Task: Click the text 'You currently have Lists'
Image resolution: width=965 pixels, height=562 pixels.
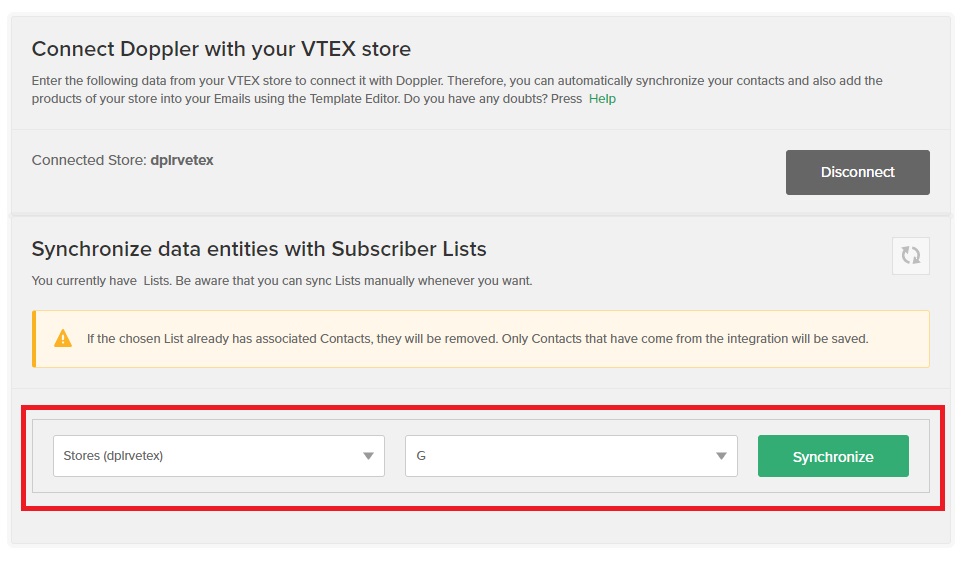Action: [101, 281]
